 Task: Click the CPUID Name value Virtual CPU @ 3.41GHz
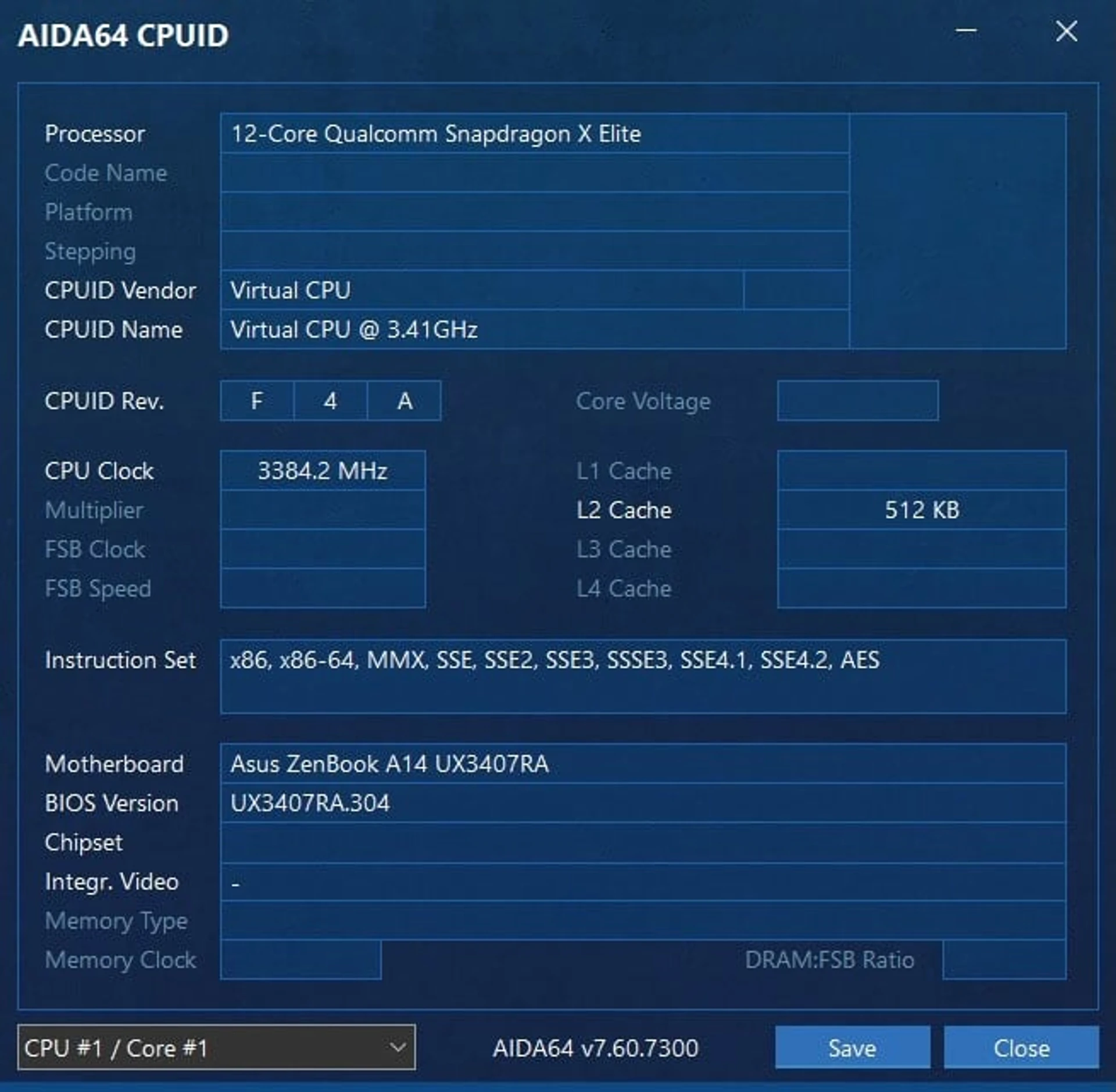click(x=354, y=330)
